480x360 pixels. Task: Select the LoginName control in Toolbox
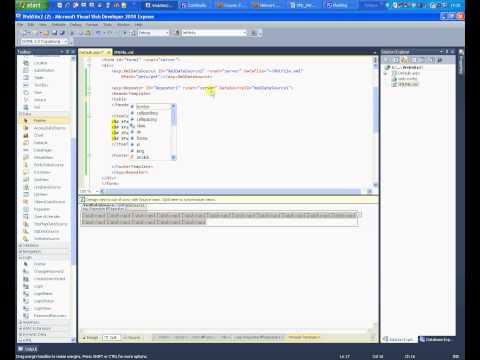pyautogui.click(x=43, y=293)
